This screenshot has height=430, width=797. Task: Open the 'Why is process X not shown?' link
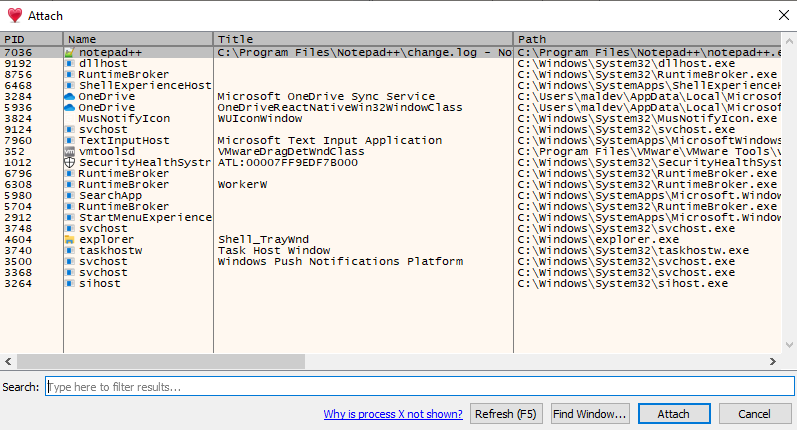(x=393, y=414)
